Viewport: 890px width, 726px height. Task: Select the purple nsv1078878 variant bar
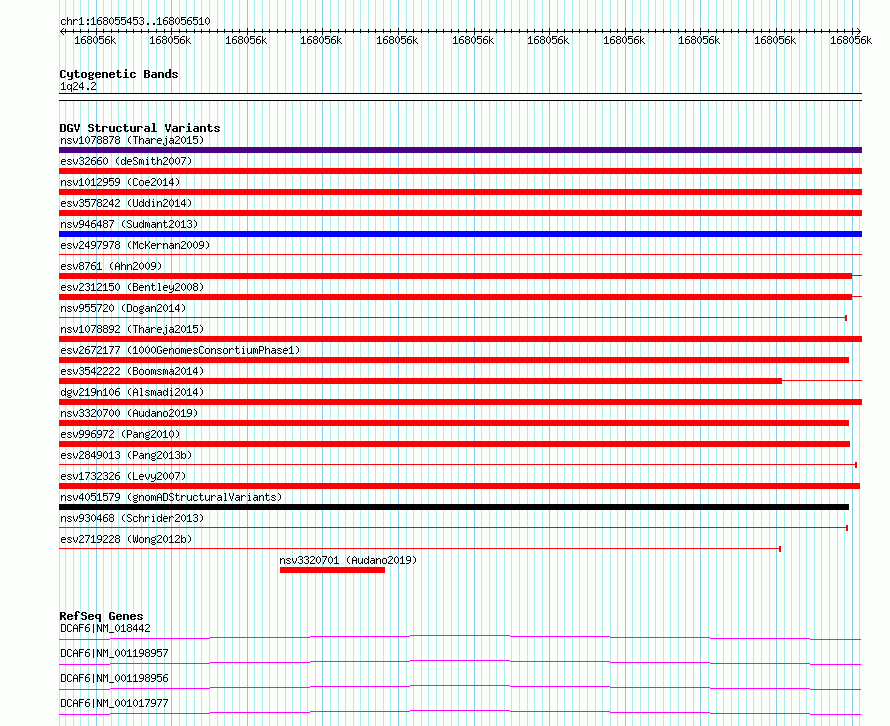(x=460, y=150)
